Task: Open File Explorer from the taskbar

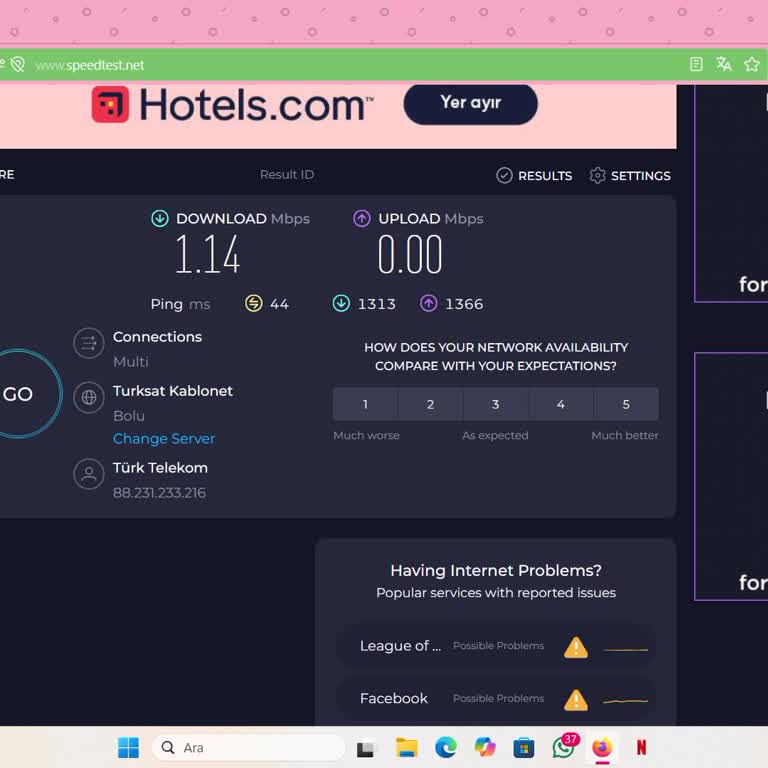Action: (x=406, y=747)
